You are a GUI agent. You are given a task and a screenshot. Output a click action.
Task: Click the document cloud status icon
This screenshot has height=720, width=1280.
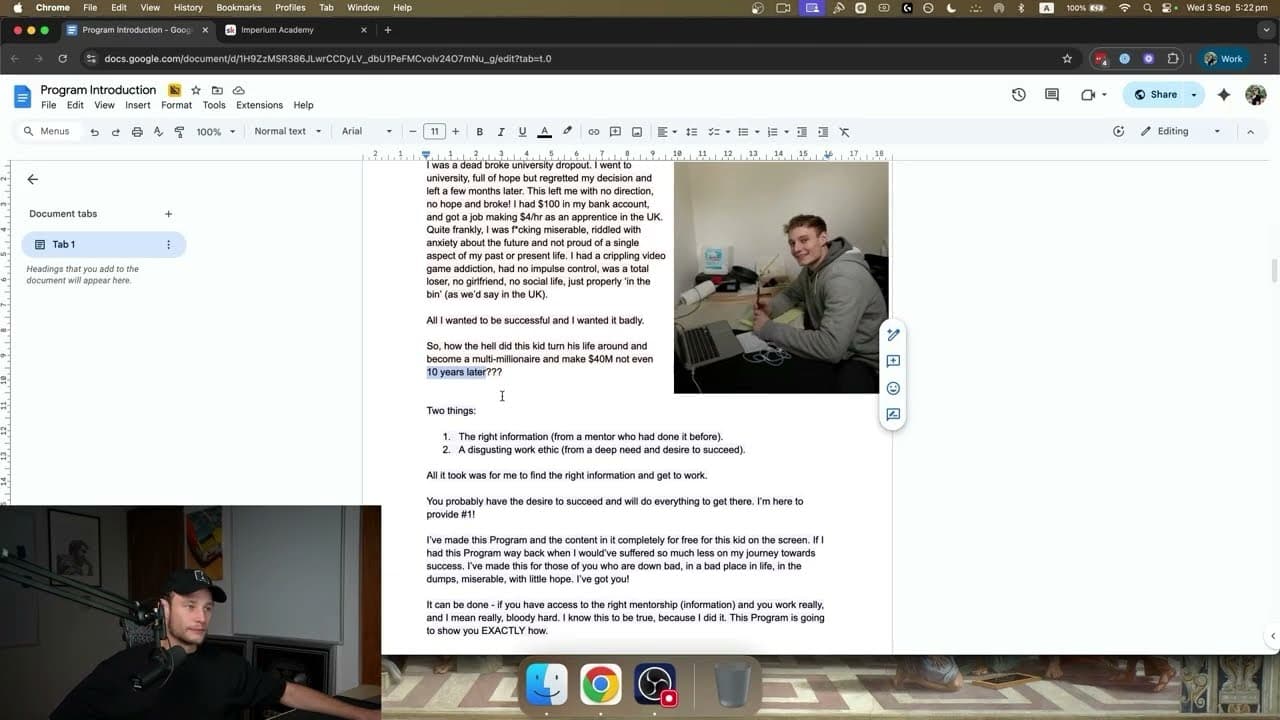click(239, 90)
